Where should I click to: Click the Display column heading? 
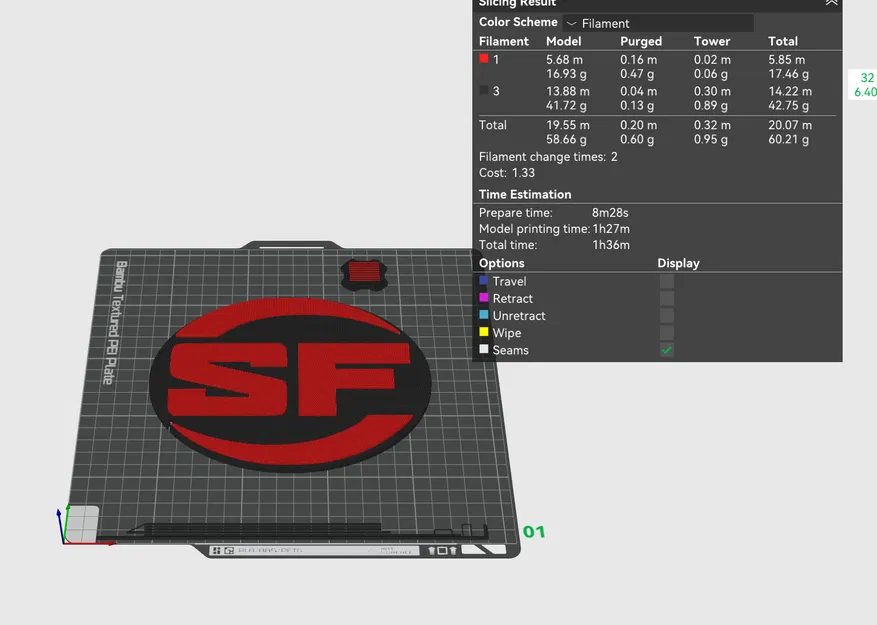(678, 263)
